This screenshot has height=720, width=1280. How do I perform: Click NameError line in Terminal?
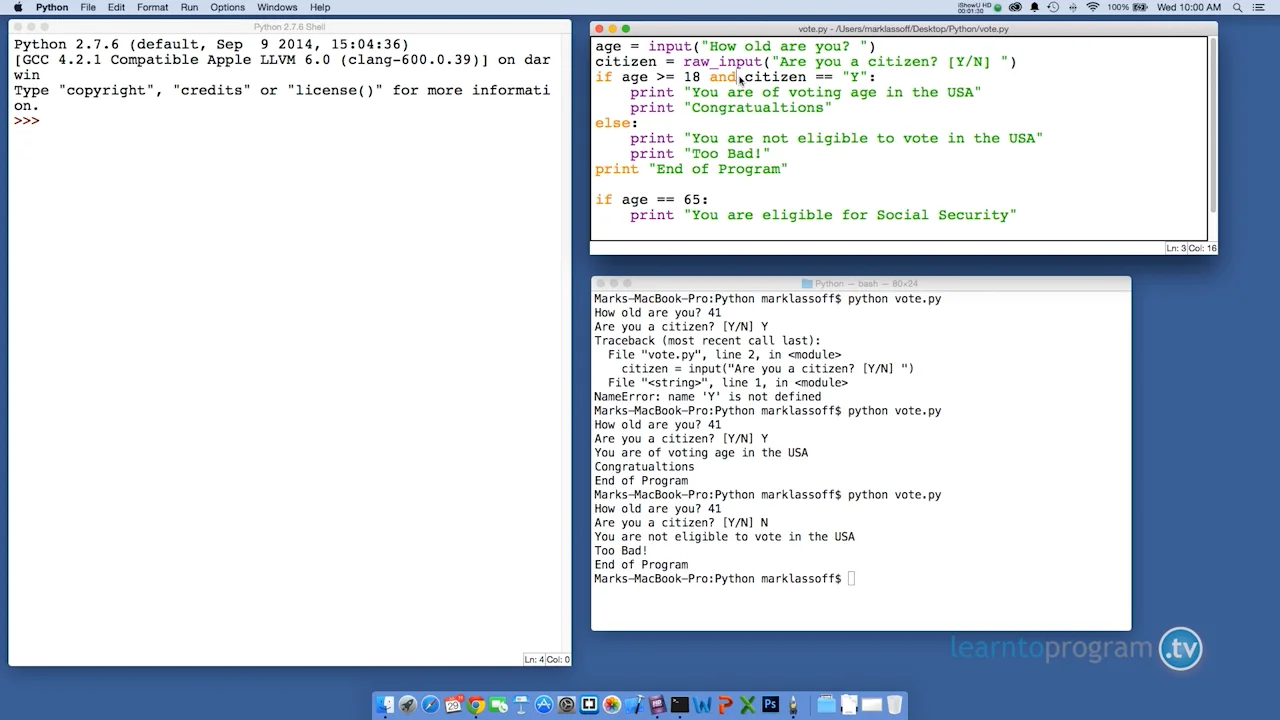tap(707, 397)
